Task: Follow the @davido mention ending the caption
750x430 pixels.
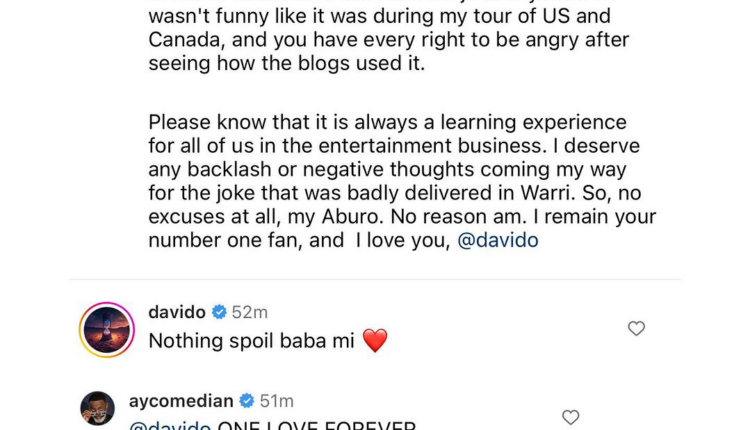Action: (x=498, y=241)
